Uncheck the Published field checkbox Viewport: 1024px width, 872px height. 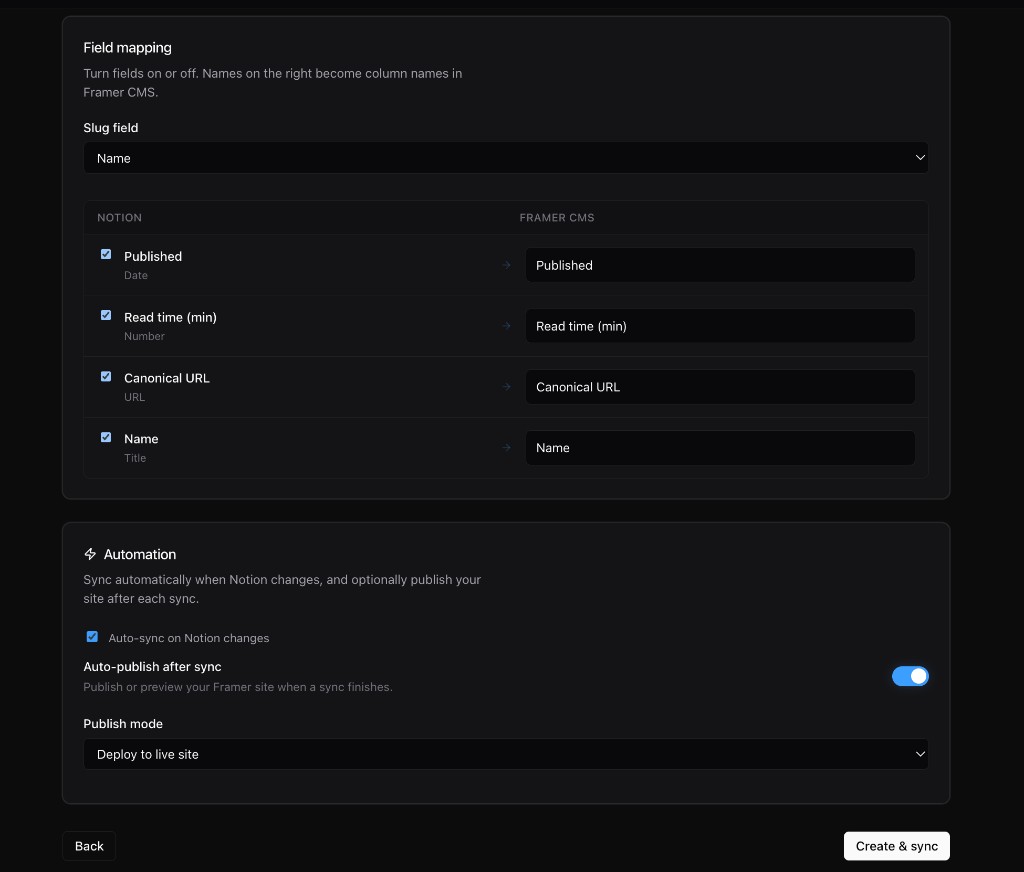pos(106,254)
